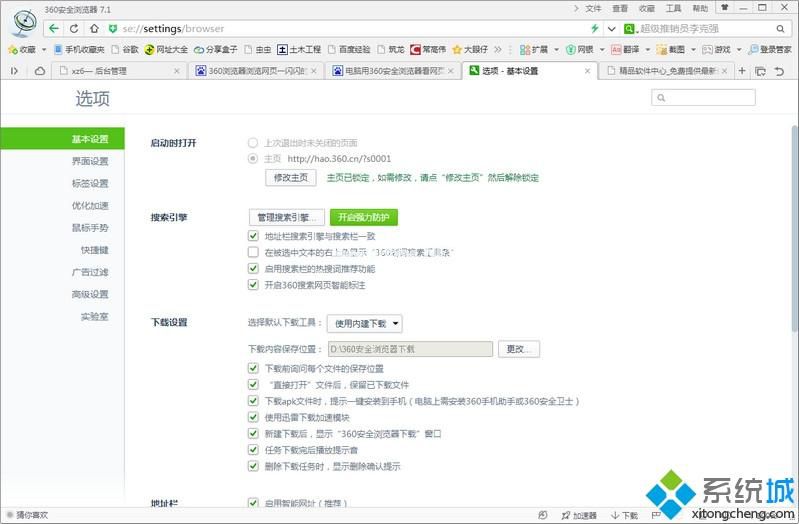Image resolution: width=799 pixels, height=524 pixels.
Task: Toggle 使用迅雷下载加速模块 checkbox
Action: (253, 417)
